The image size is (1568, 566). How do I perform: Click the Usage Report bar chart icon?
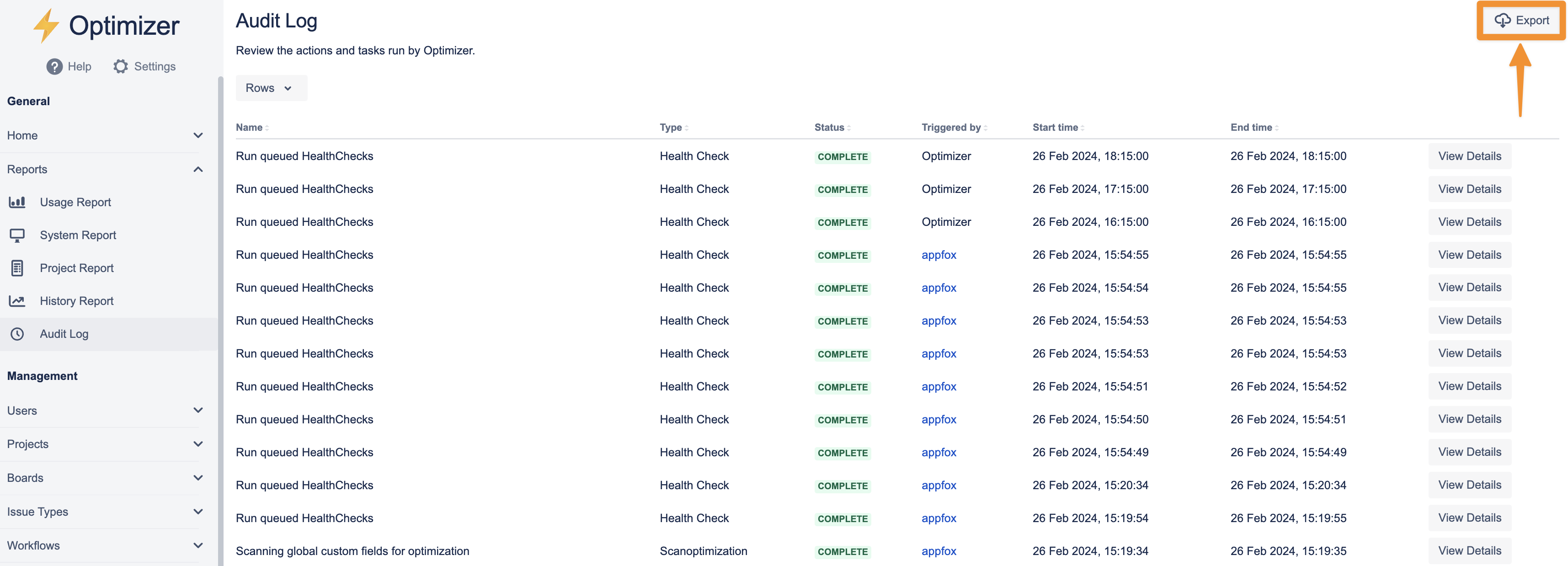click(x=17, y=202)
